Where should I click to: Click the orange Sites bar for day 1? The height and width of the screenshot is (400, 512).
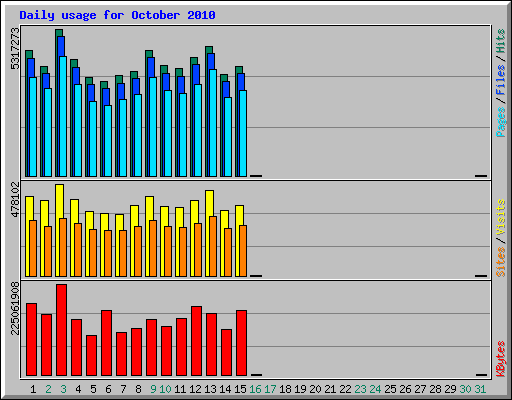pyautogui.click(x=33, y=248)
